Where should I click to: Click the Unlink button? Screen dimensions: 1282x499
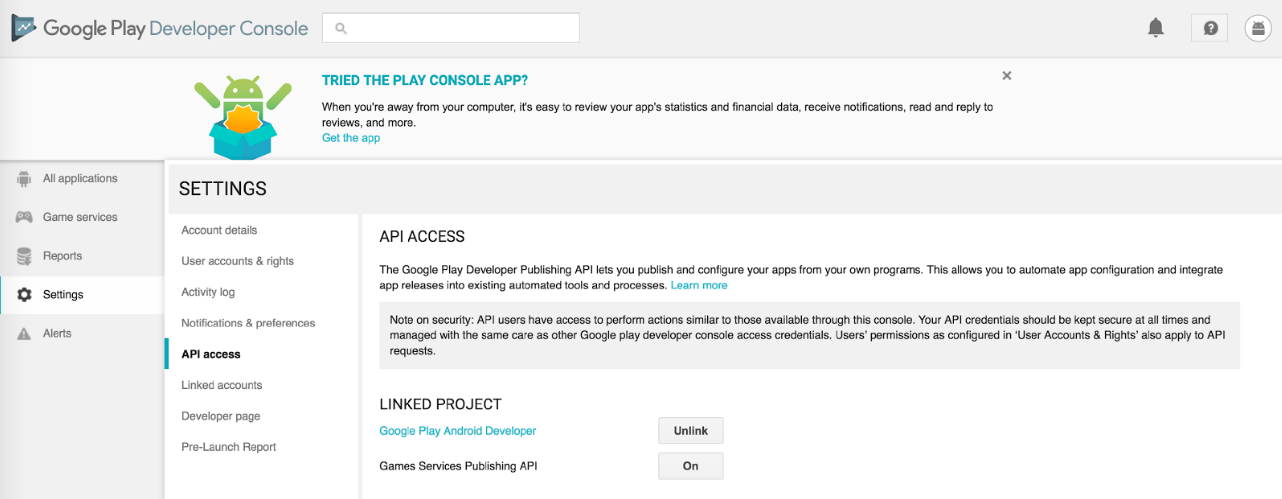(690, 431)
